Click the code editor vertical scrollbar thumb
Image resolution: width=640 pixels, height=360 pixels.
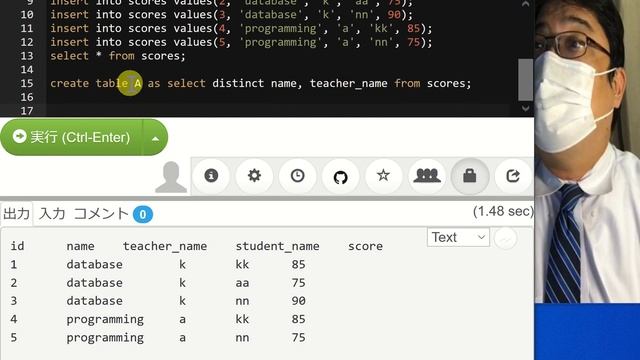tap(526, 80)
